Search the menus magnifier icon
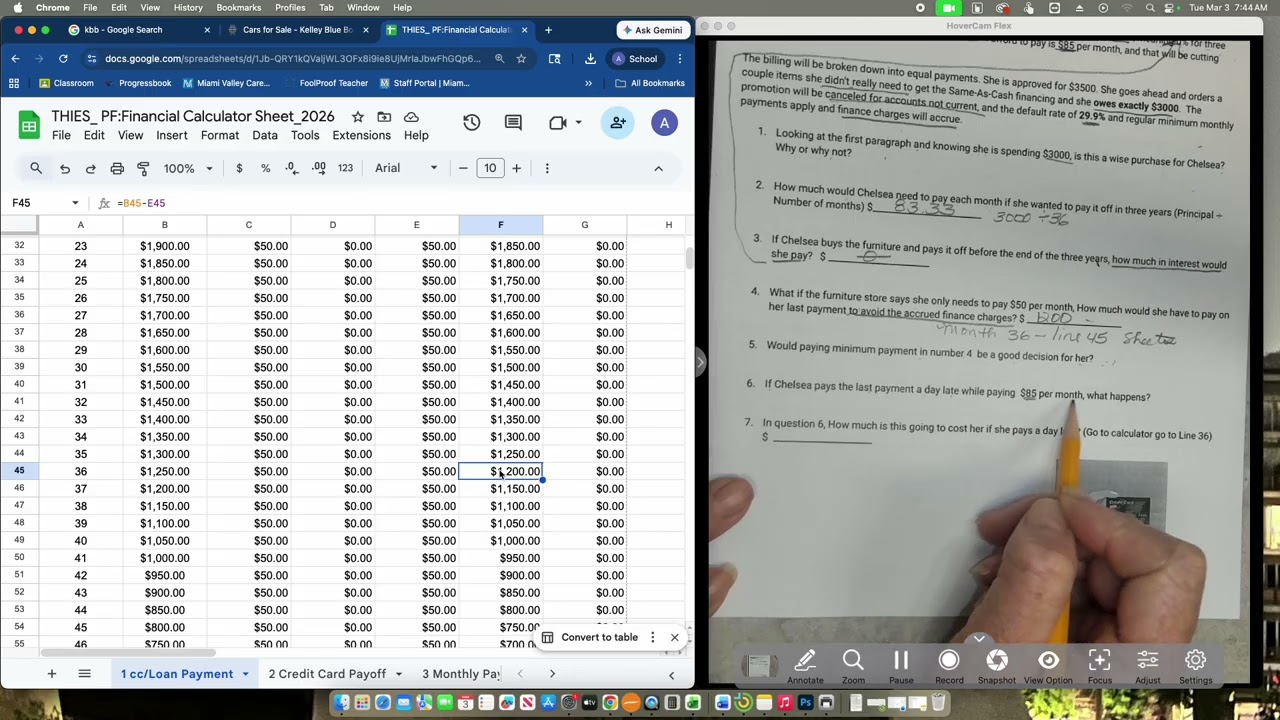Image resolution: width=1280 pixels, height=720 pixels. (36, 168)
